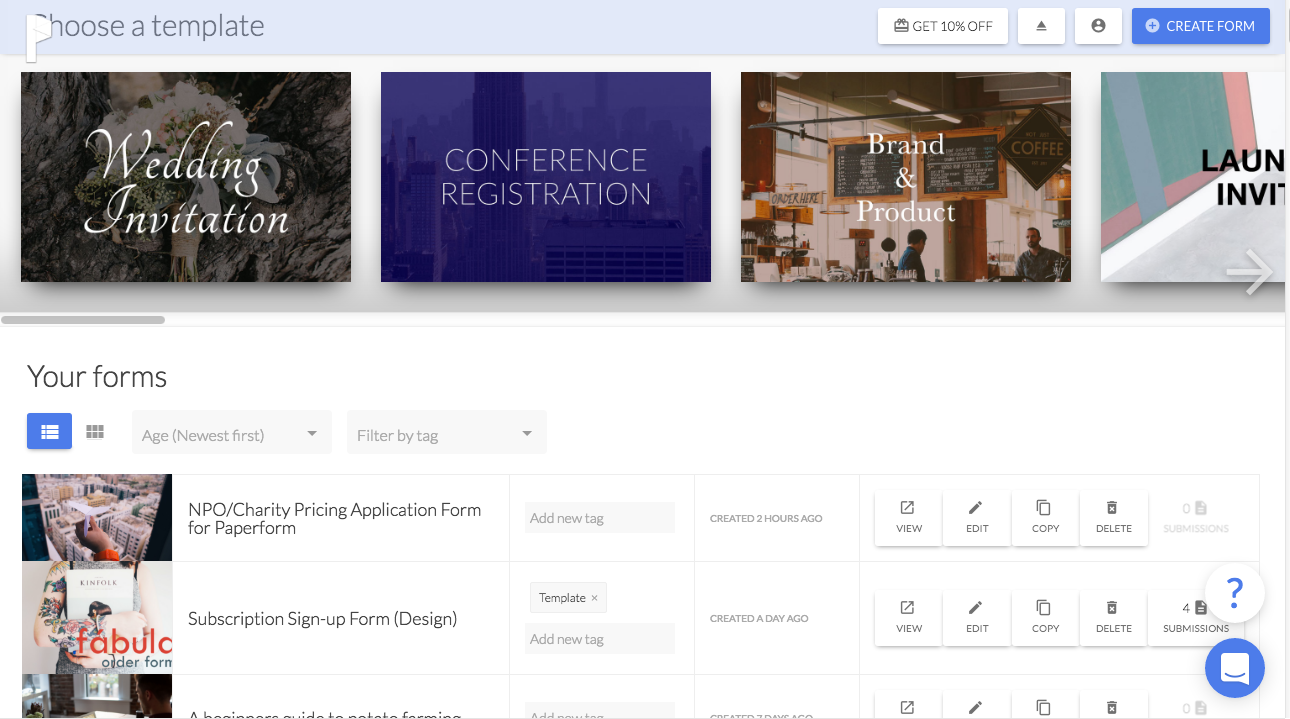Open NPO/Charity Pricing Application Form thumbnail
The height and width of the screenshot is (719, 1290).
[97, 518]
